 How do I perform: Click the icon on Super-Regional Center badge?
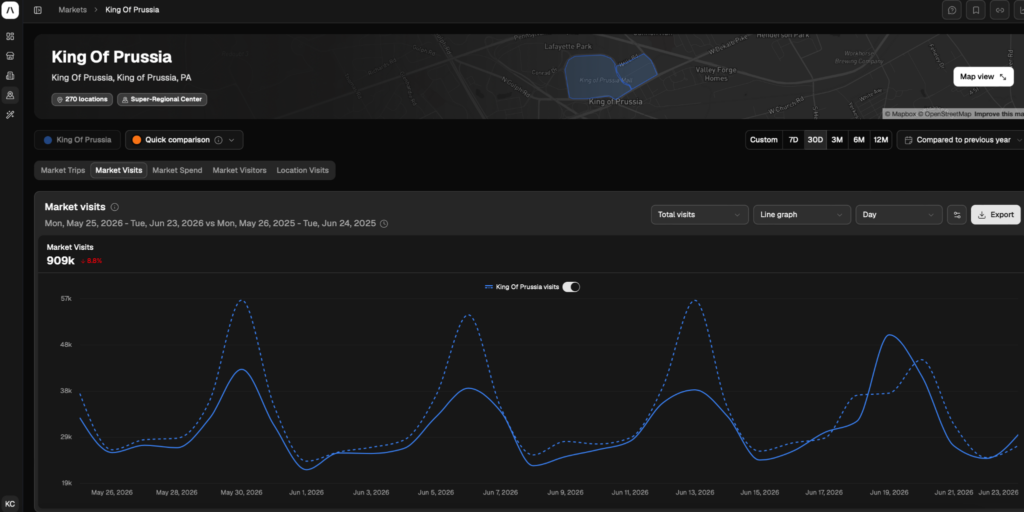[125, 99]
